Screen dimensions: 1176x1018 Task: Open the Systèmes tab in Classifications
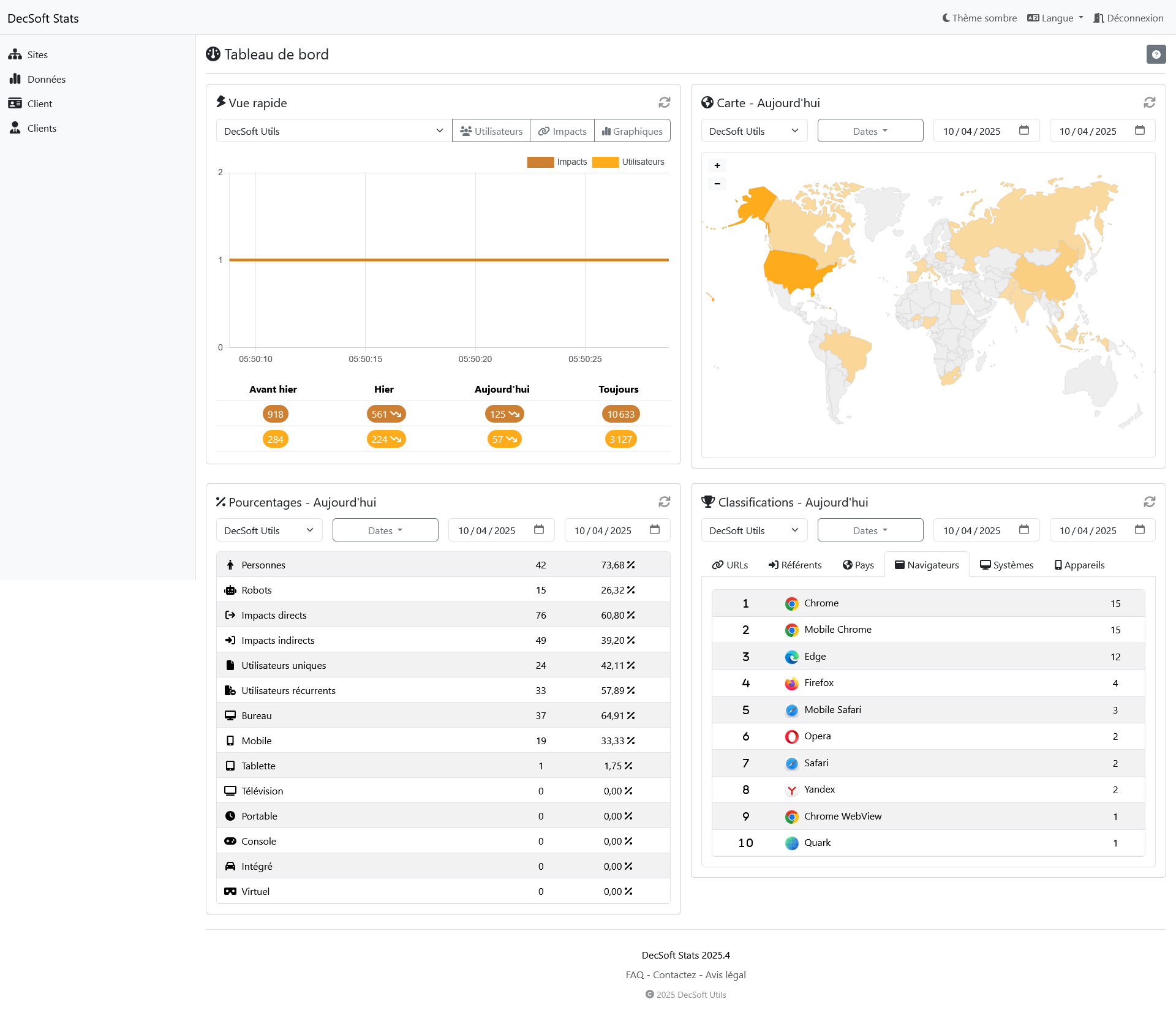pyautogui.click(x=1006, y=564)
